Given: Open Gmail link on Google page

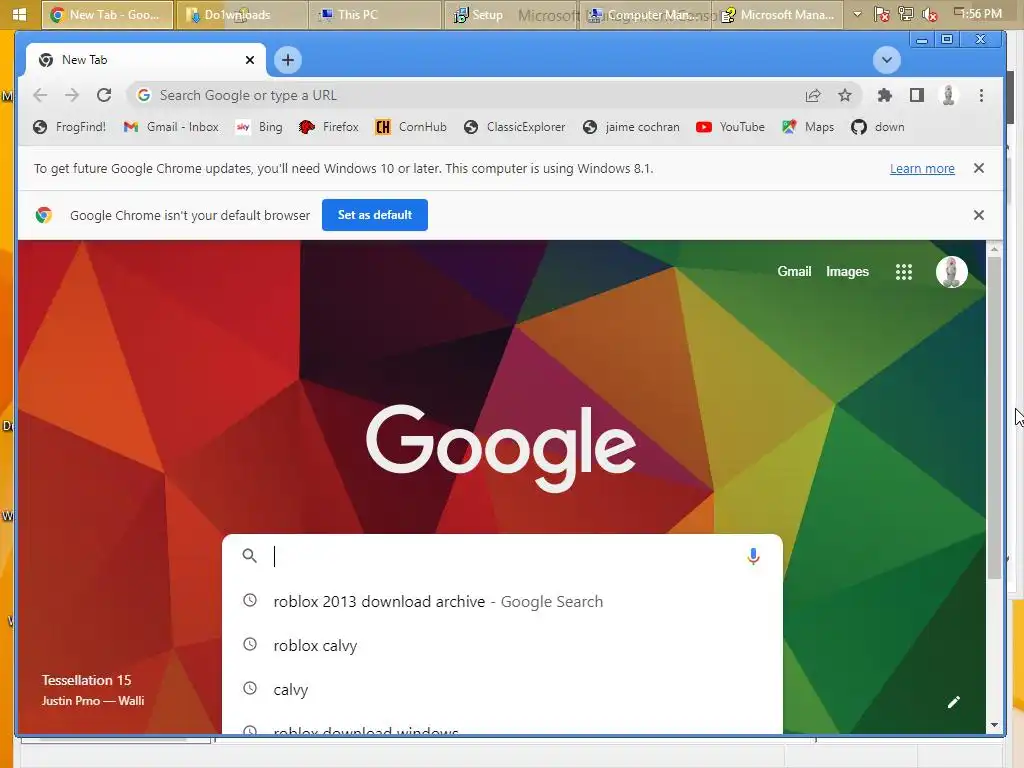Looking at the screenshot, I should pyautogui.click(x=794, y=272).
